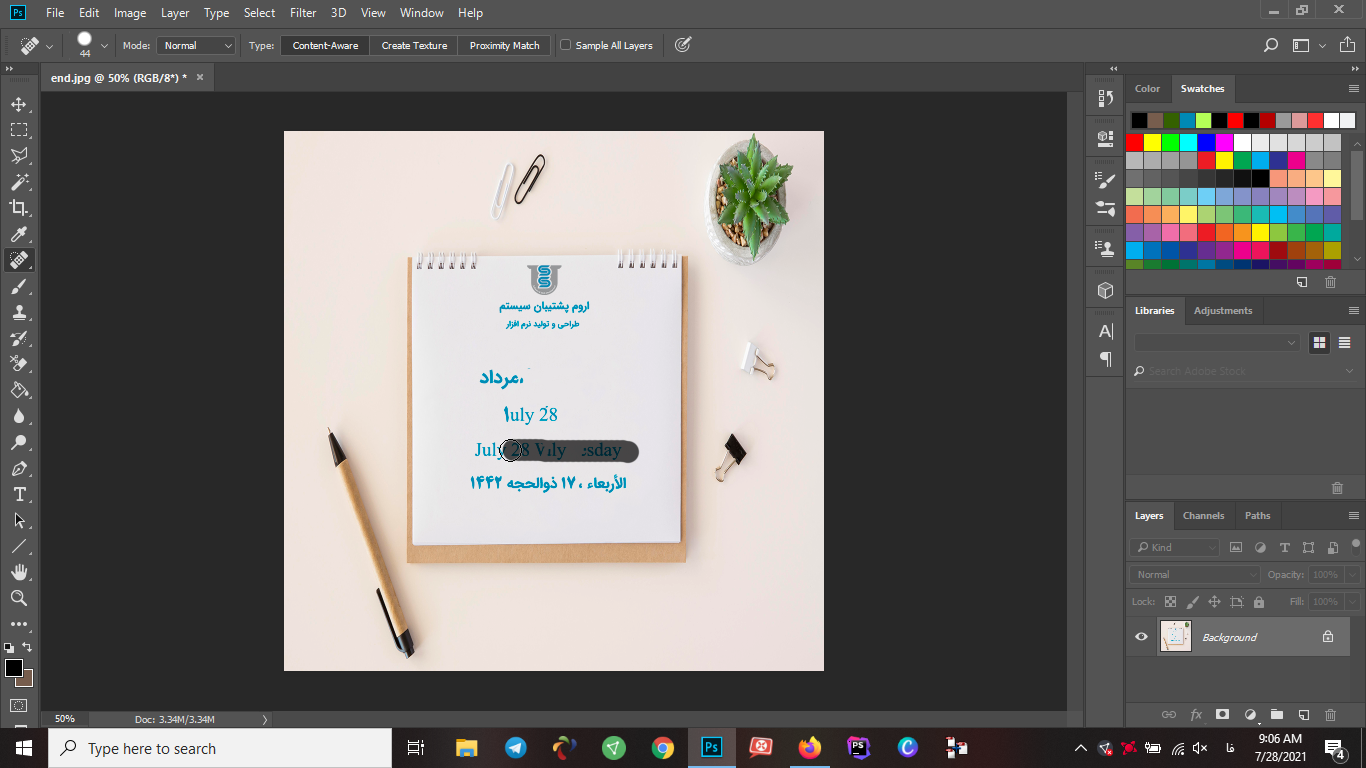Open the Clone Source panel icon
1366x768 pixels.
click(x=1105, y=248)
